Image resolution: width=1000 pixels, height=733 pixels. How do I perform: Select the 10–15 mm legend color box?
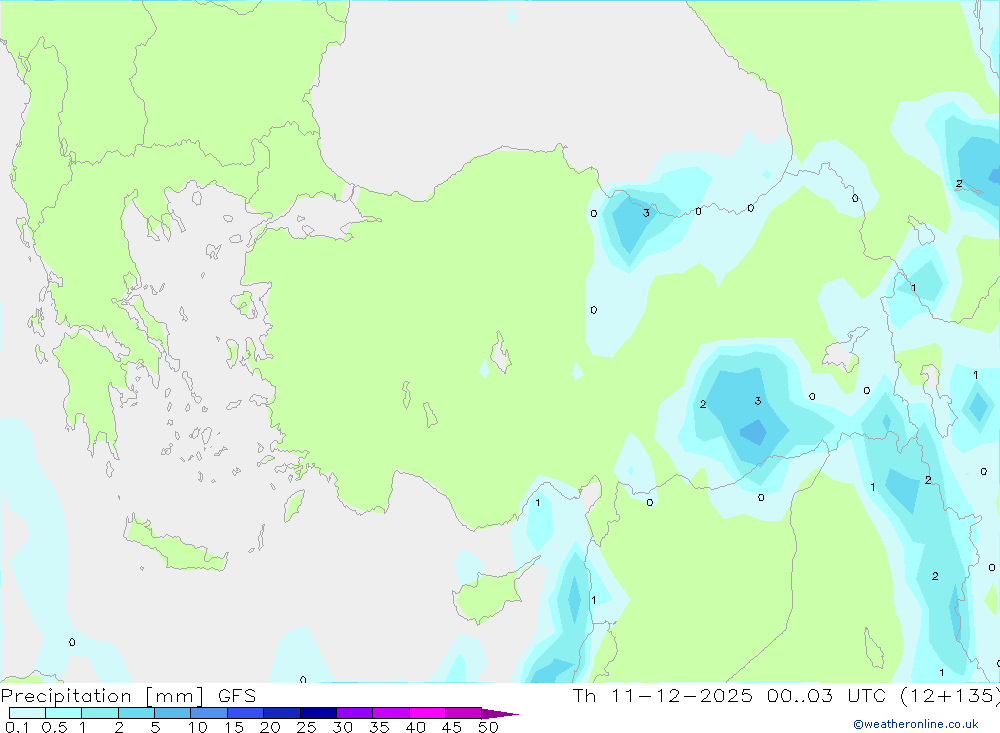(209, 713)
